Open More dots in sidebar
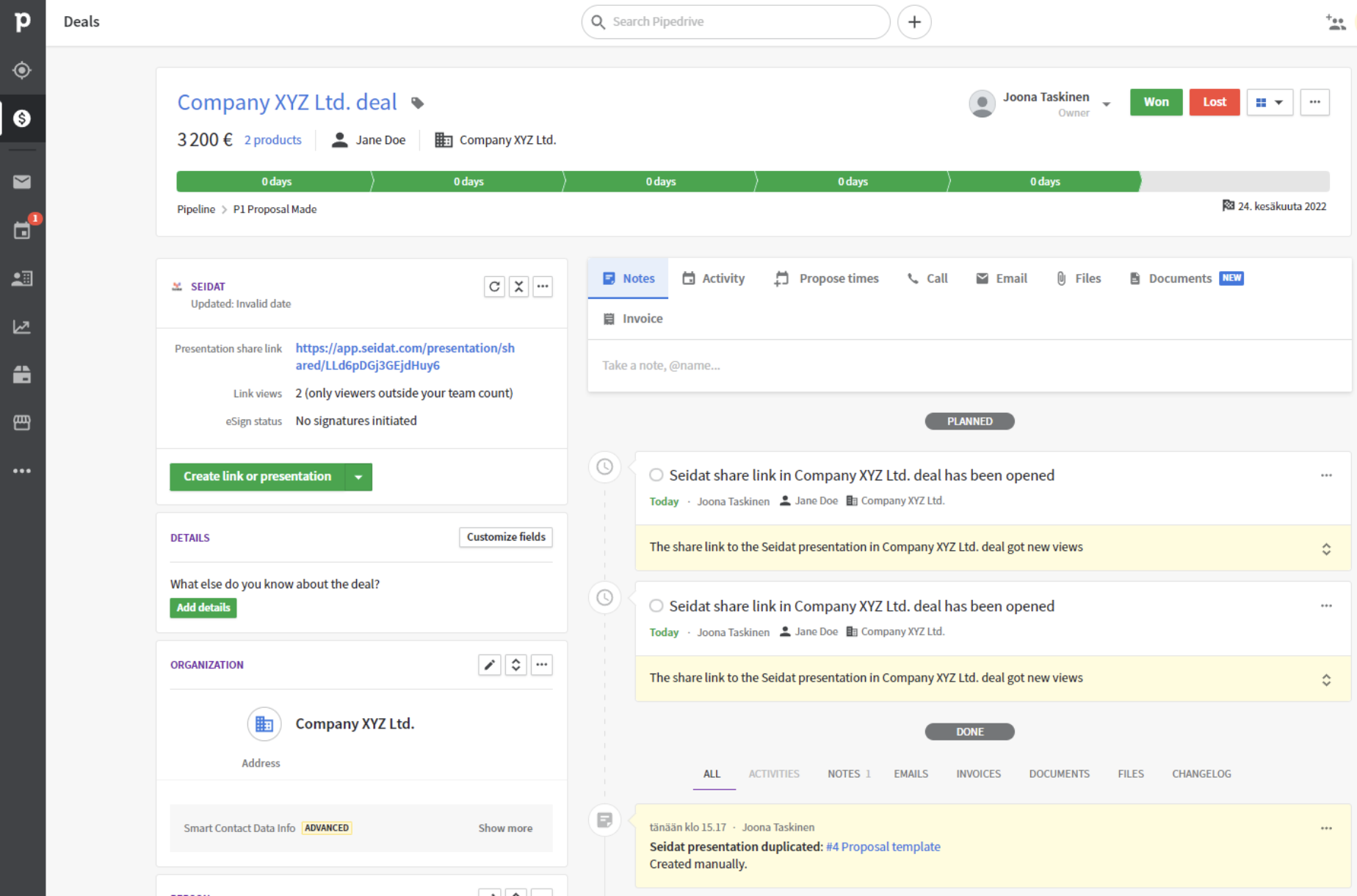1357x896 pixels. pos(22,471)
